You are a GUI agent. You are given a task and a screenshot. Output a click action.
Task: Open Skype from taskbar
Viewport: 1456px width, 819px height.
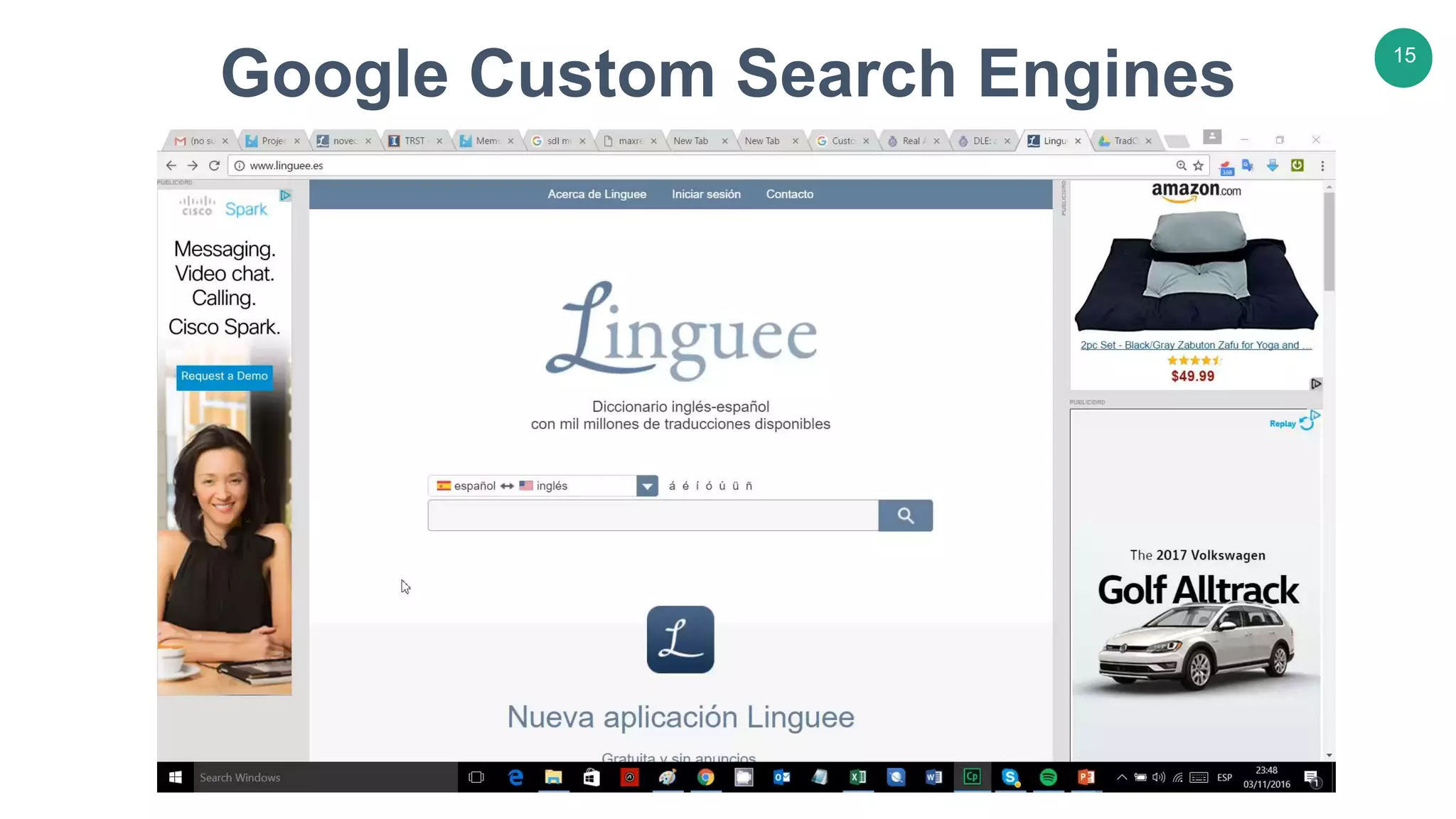(1010, 777)
